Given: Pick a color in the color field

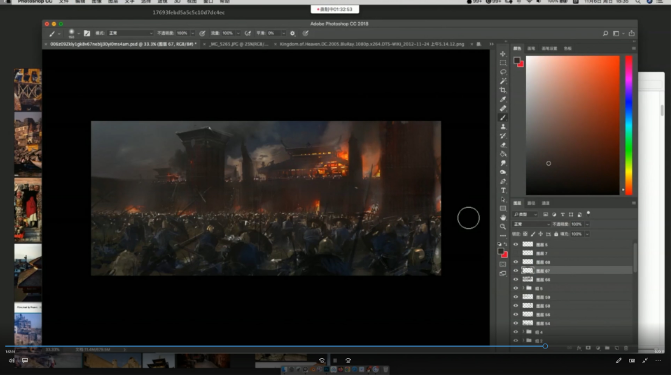Looking at the screenshot, I should tap(573, 125).
